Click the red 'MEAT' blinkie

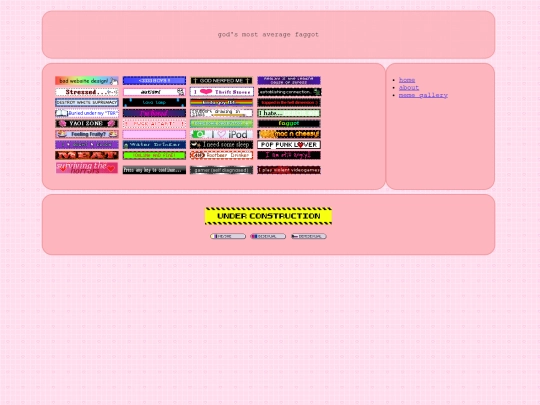click(x=87, y=155)
